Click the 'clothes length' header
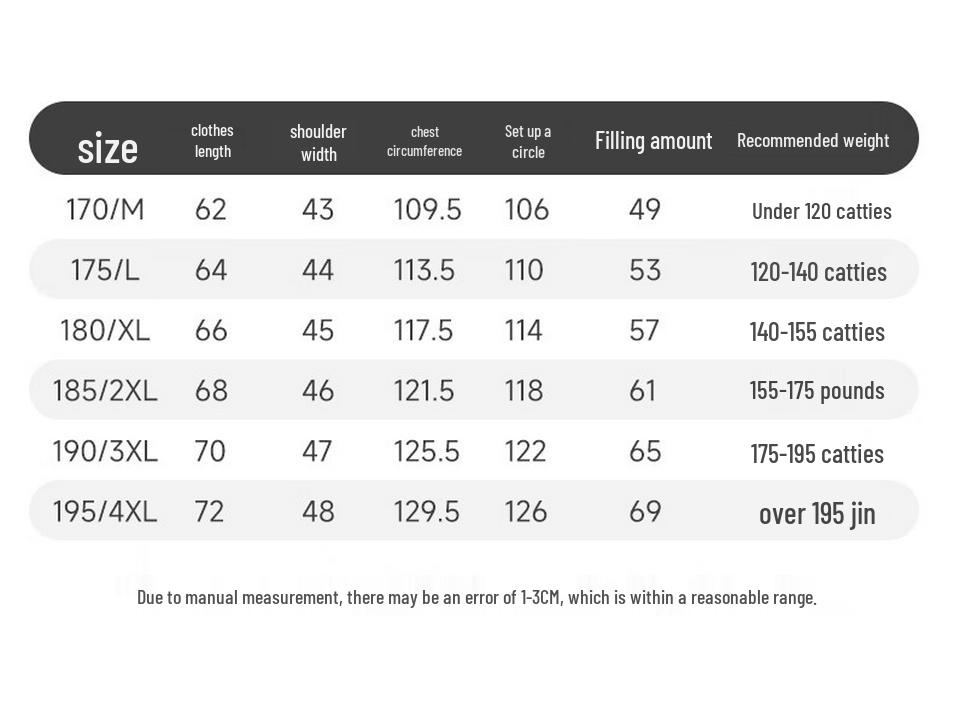 tap(212, 141)
